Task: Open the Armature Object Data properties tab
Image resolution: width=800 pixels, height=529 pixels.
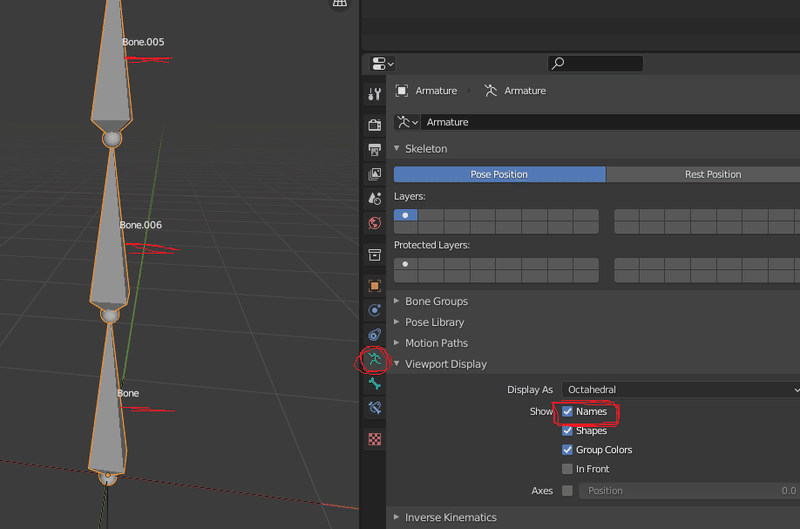Action: pos(374,360)
